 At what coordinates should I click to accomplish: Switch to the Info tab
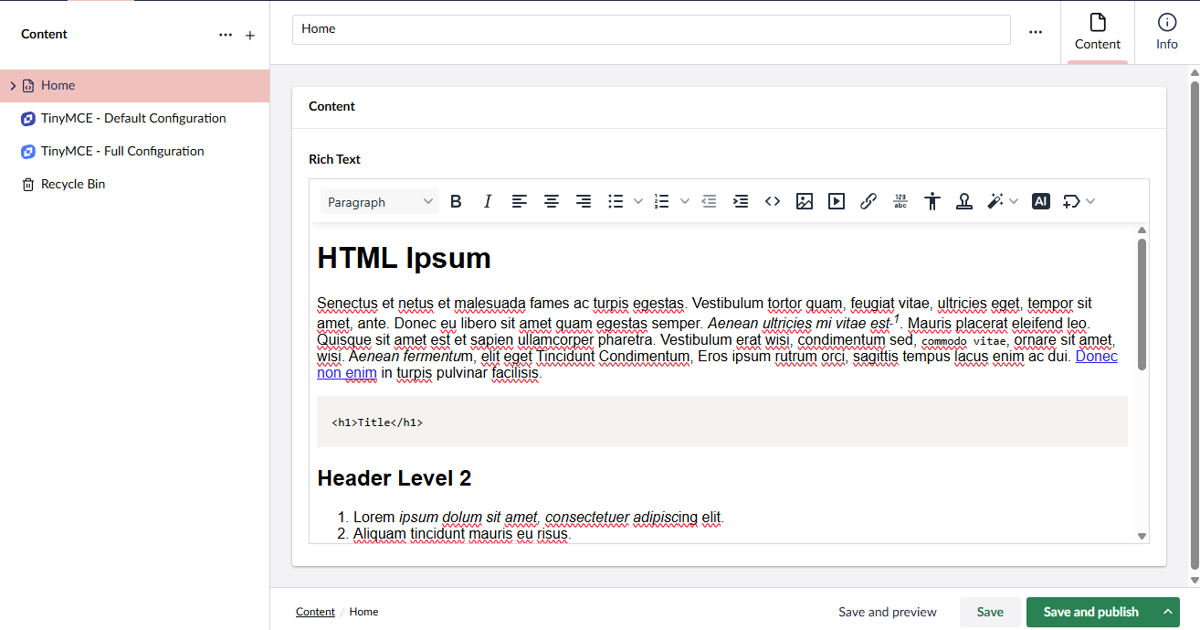tap(1166, 32)
